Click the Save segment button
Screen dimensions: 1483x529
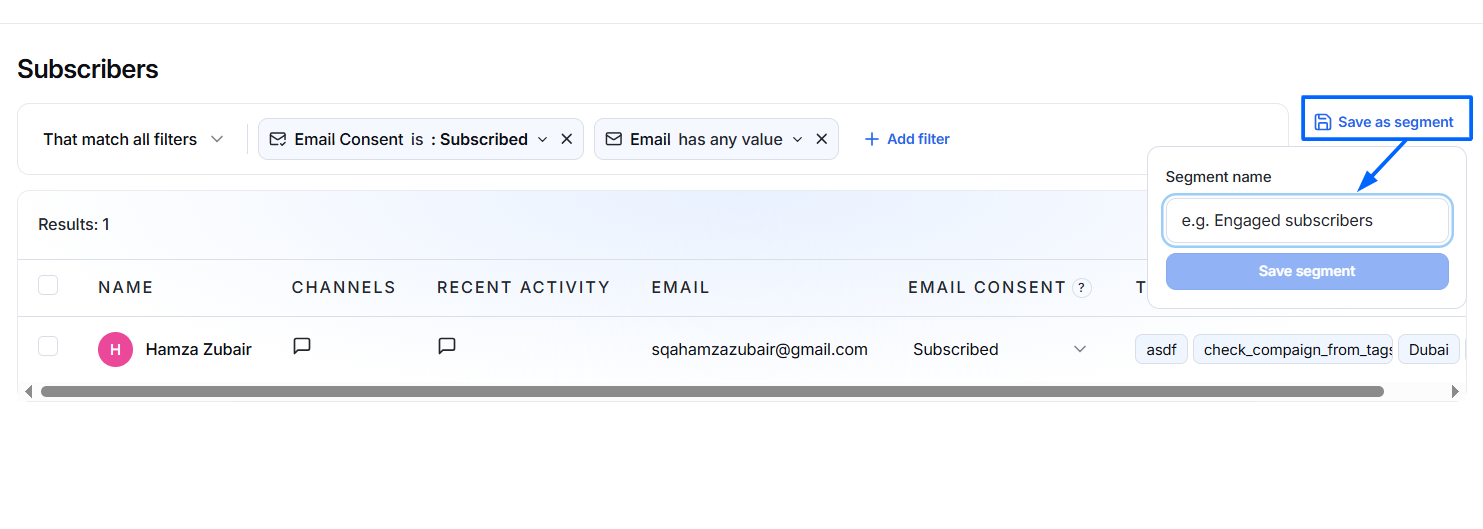(x=1307, y=271)
